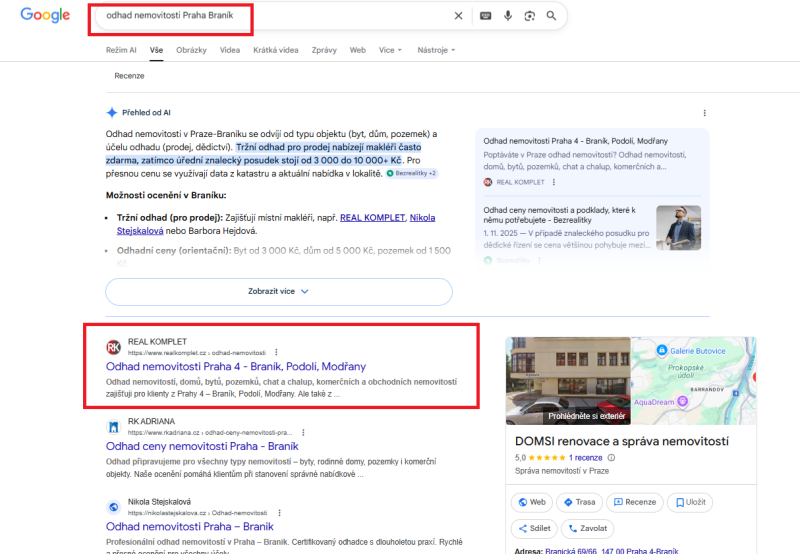Viewport: 800px width, 554px height.
Task: Switch to the Obrázky tab
Action: click(191, 49)
